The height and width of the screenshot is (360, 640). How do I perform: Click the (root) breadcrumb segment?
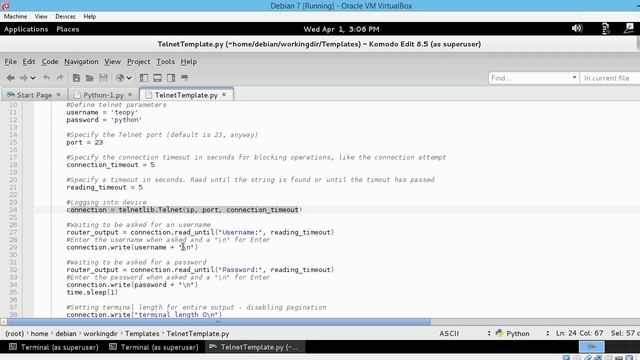tap(15, 334)
